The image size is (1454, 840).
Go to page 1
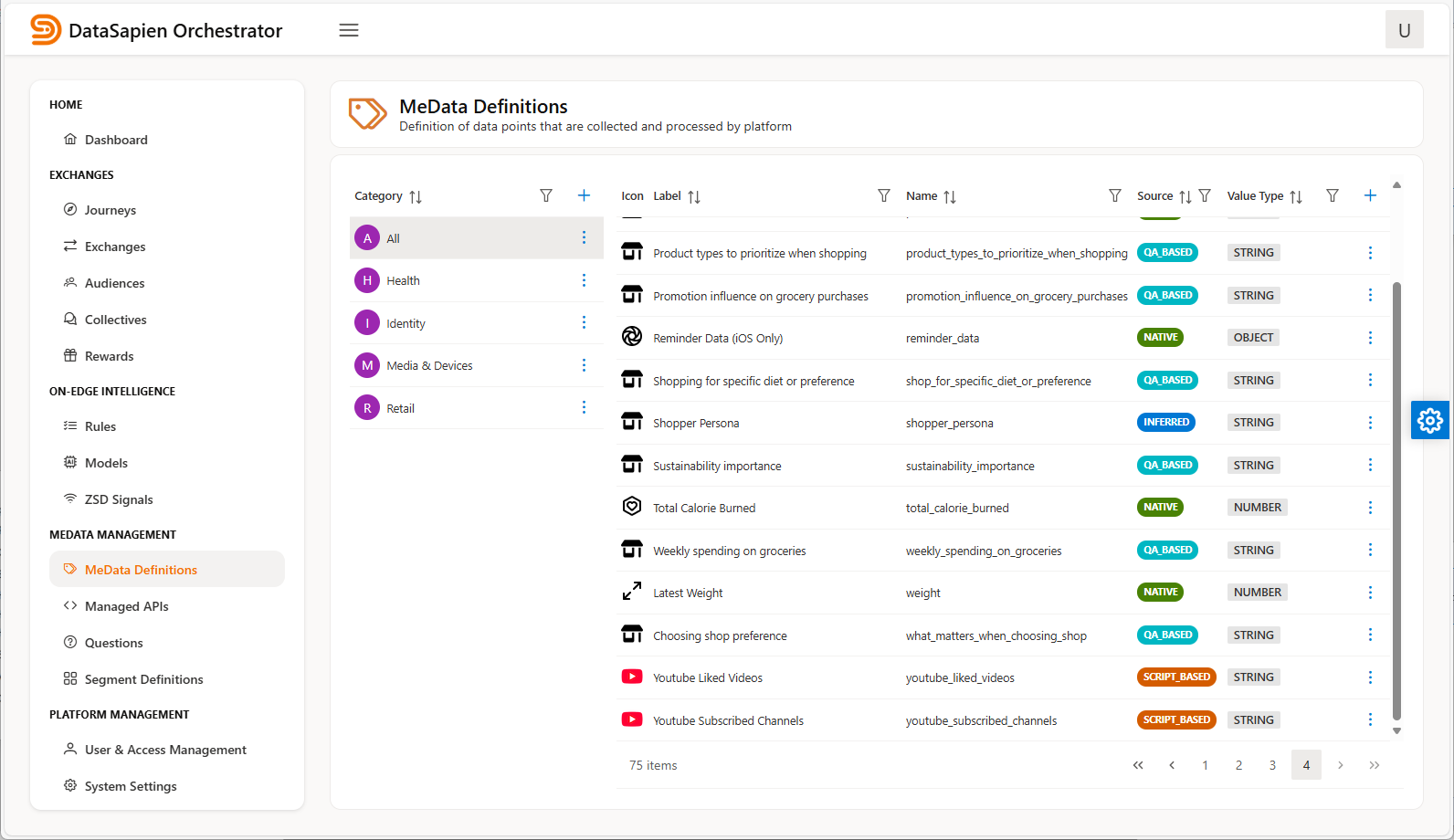tap(1206, 765)
